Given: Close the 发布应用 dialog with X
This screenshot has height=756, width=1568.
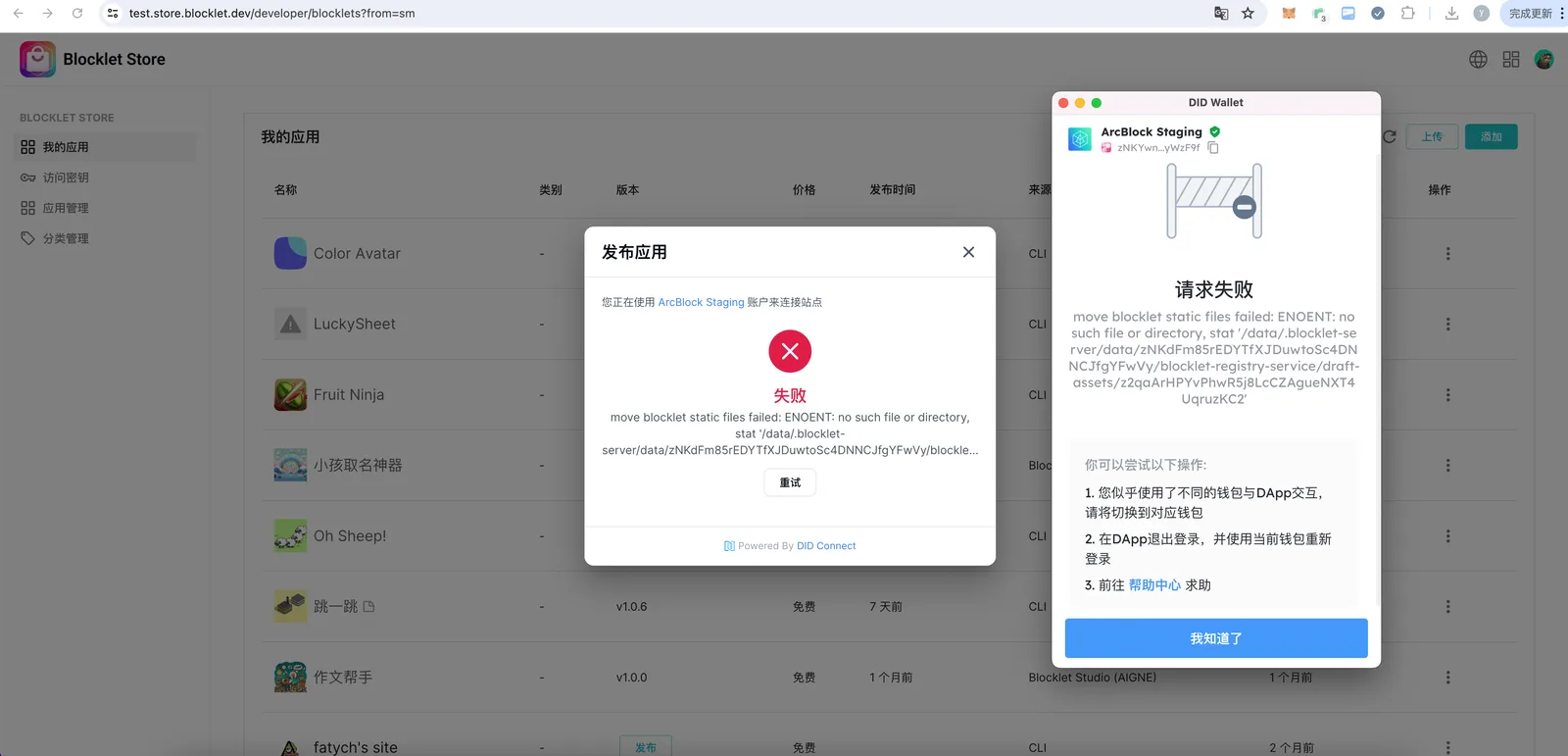Looking at the screenshot, I should (x=968, y=252).
